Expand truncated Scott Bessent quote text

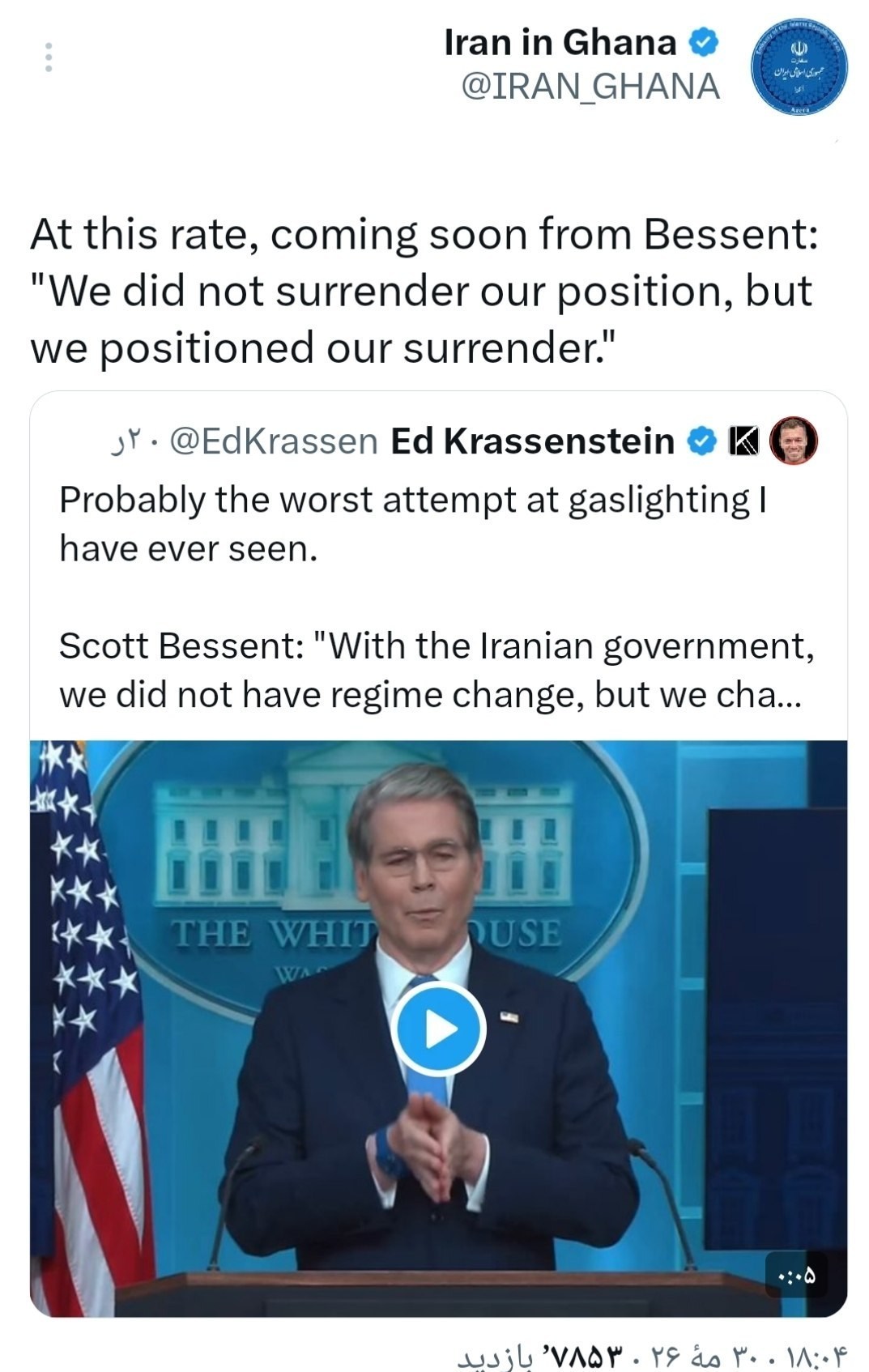437,671
